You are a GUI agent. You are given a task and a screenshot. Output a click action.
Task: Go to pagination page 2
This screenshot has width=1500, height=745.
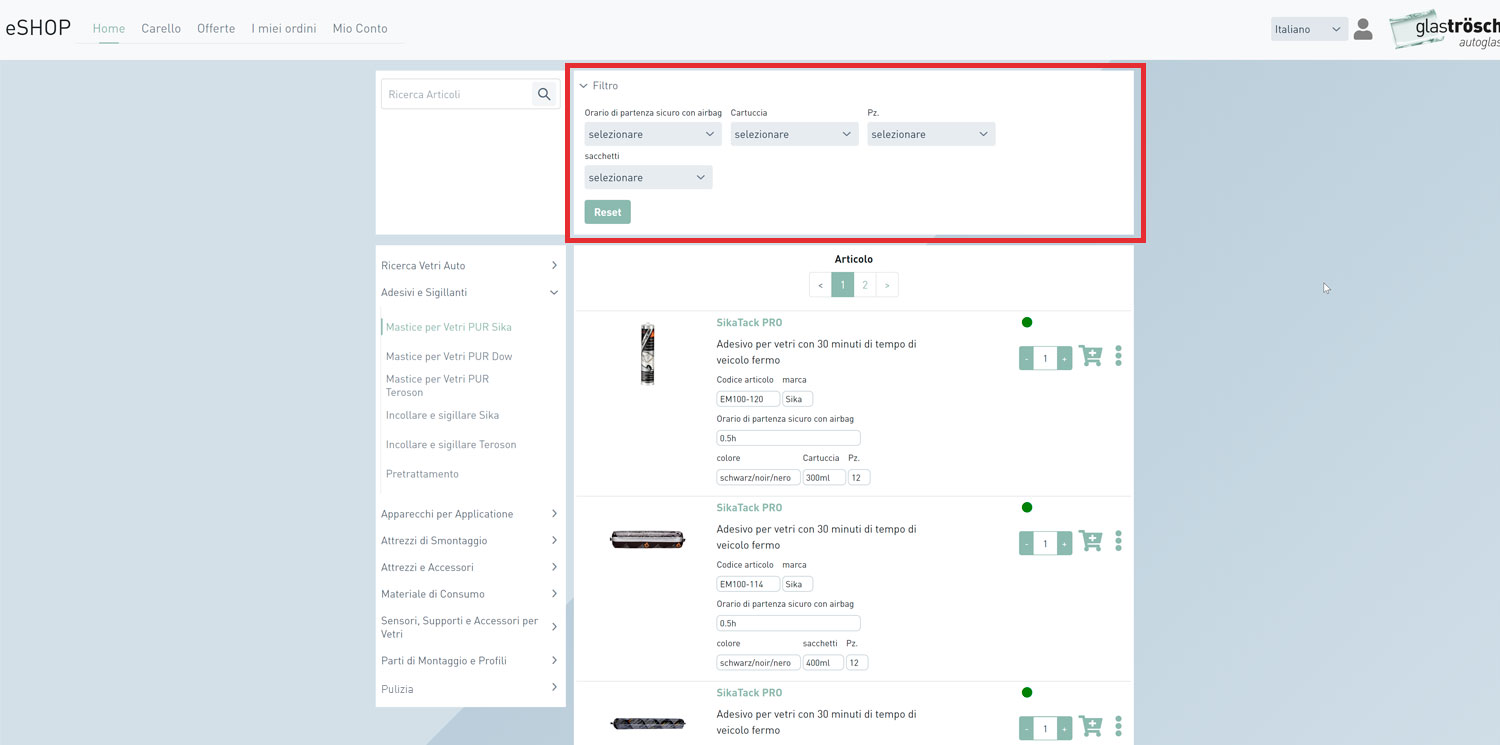865,285
